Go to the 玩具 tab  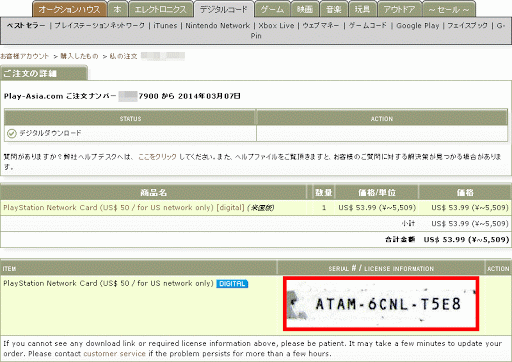[362, 9]
